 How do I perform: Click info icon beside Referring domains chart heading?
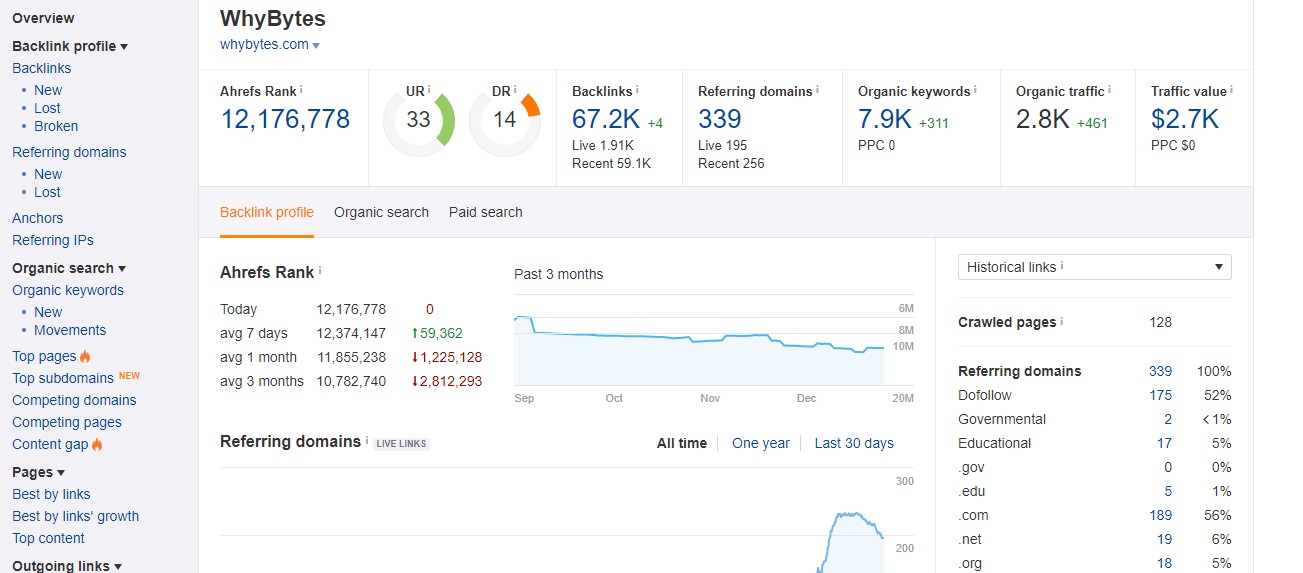coord(367,440)
